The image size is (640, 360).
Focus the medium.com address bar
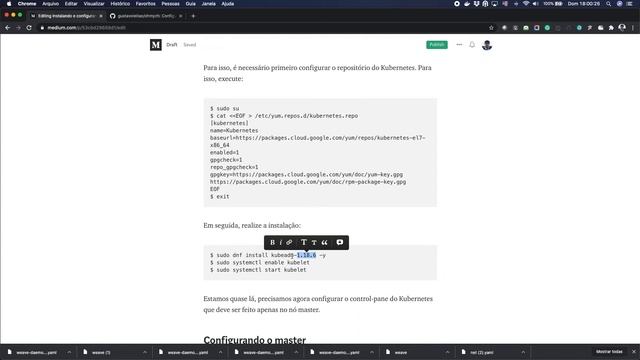261,28
